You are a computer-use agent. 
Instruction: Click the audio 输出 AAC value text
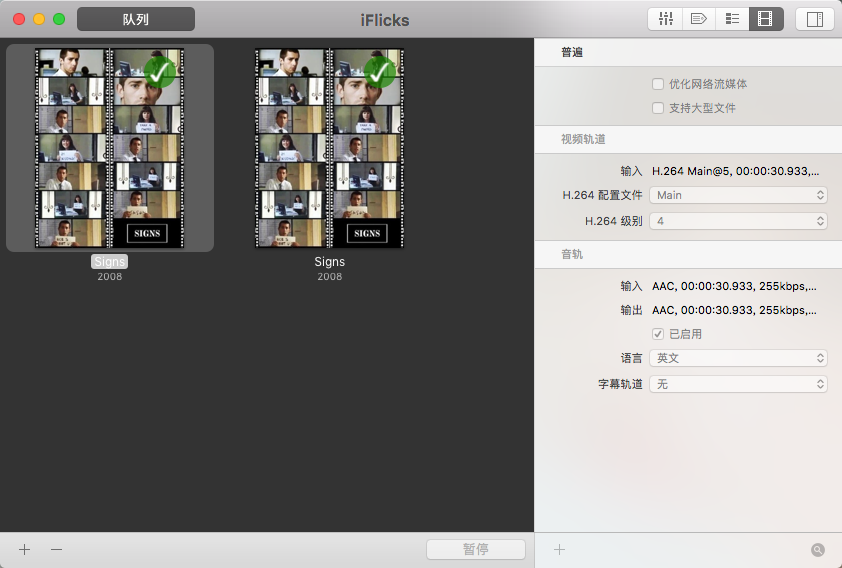(735, 310)
